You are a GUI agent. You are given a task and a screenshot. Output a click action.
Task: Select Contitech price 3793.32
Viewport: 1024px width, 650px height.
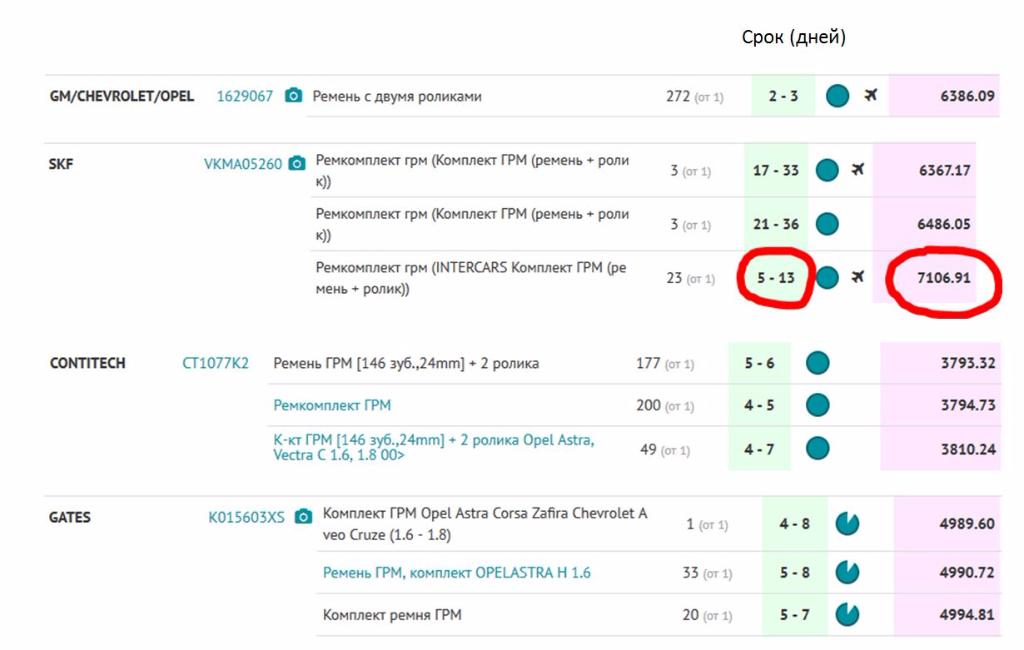968,363
